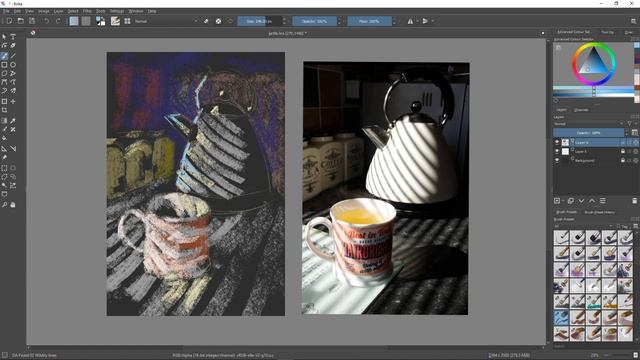Reload the original brush preset
This screenshot has width=640, height=360.
tap(230, 21)
